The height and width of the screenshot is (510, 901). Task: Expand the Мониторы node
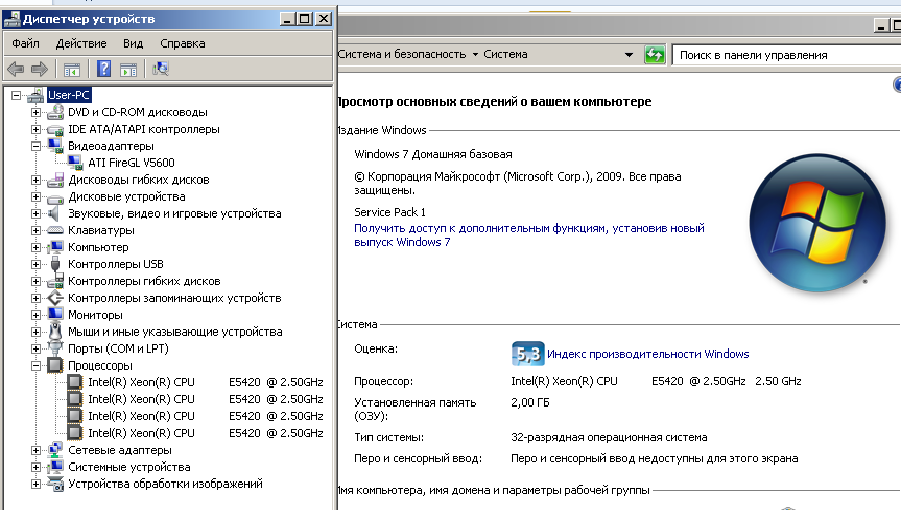point(36,315)
